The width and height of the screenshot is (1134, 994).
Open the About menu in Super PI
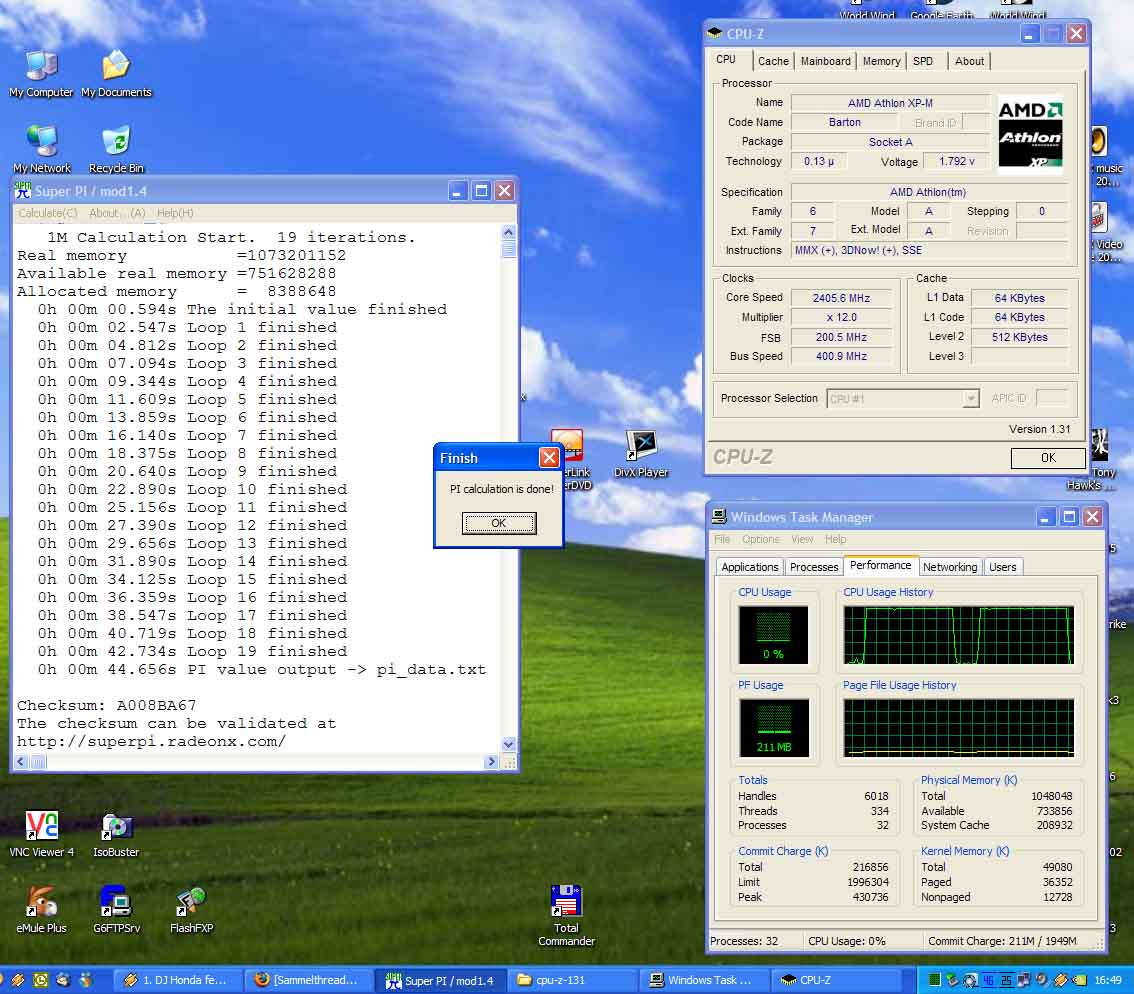pos(117,213)
